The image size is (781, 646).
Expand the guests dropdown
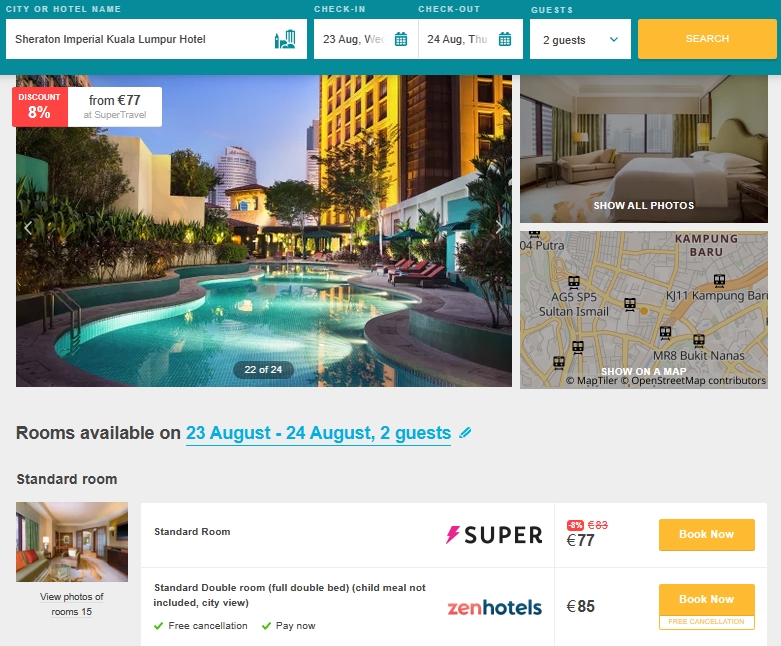coord(580,39)
